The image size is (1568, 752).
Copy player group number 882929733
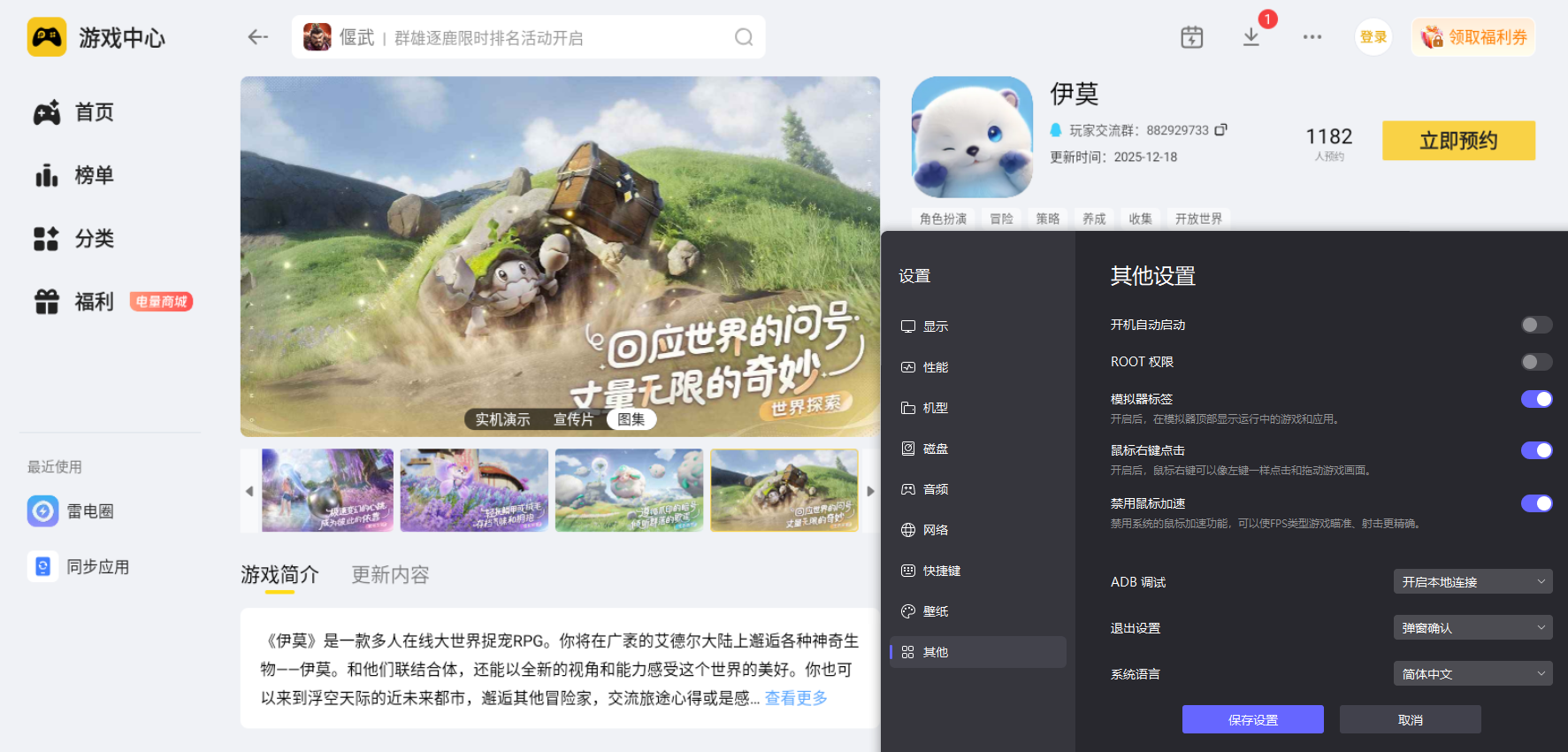(x=1221, y=130)
